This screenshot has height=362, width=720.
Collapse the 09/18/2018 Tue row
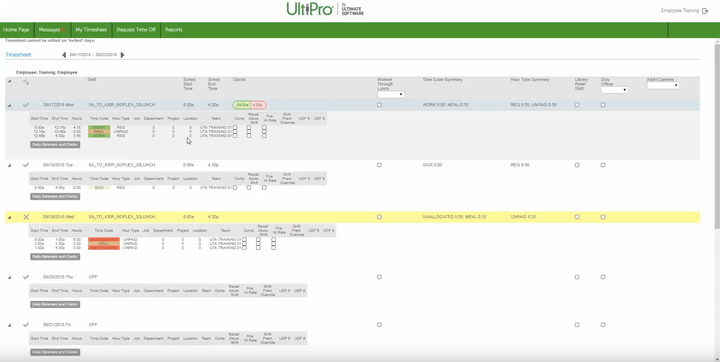point(9,165)
